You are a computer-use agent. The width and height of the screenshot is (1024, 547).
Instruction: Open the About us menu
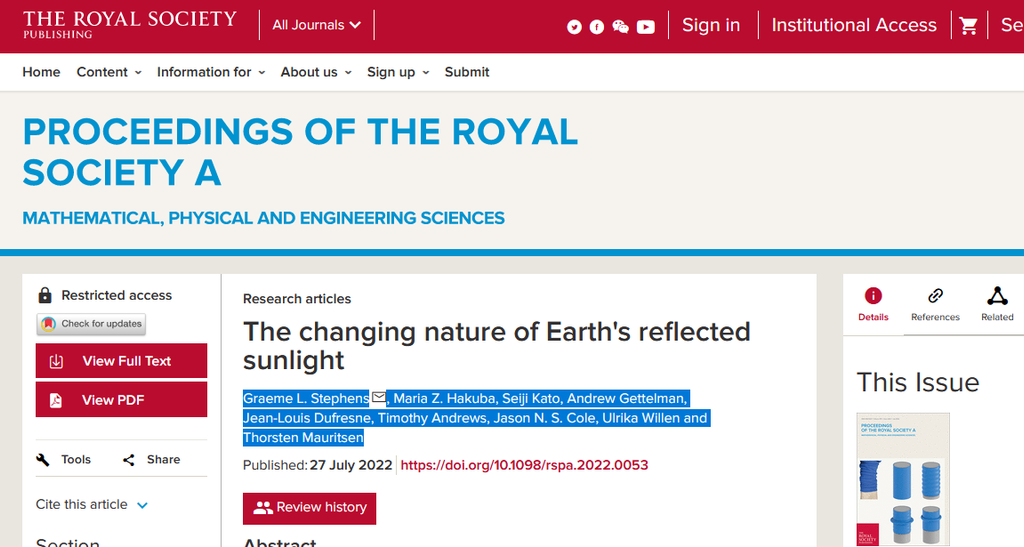tap(316, 72)
